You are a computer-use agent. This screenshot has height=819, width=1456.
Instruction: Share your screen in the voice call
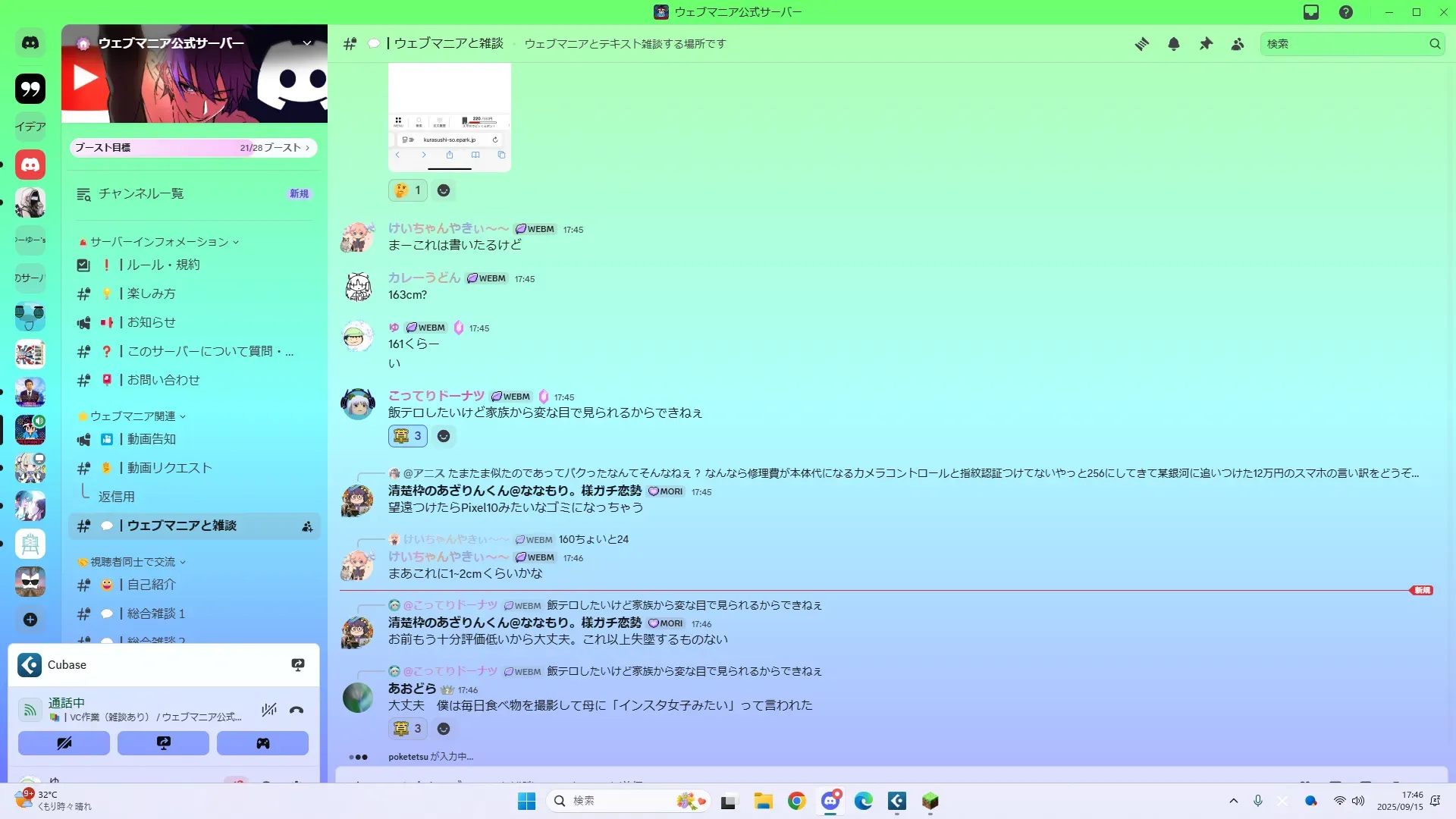click(x=163, y=743)
